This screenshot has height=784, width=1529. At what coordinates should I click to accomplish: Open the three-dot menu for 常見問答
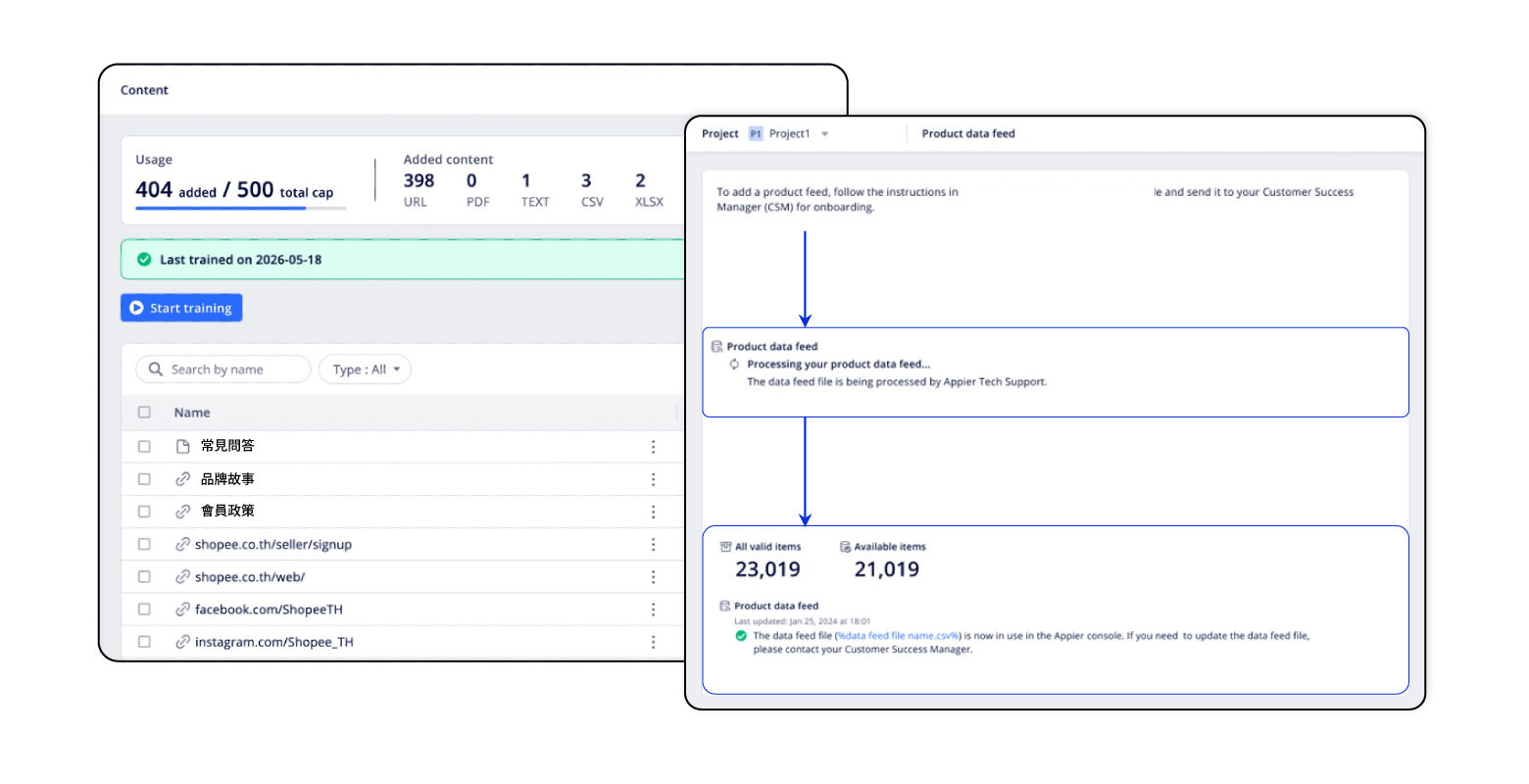pyautogui.click(x=653, y=447)
